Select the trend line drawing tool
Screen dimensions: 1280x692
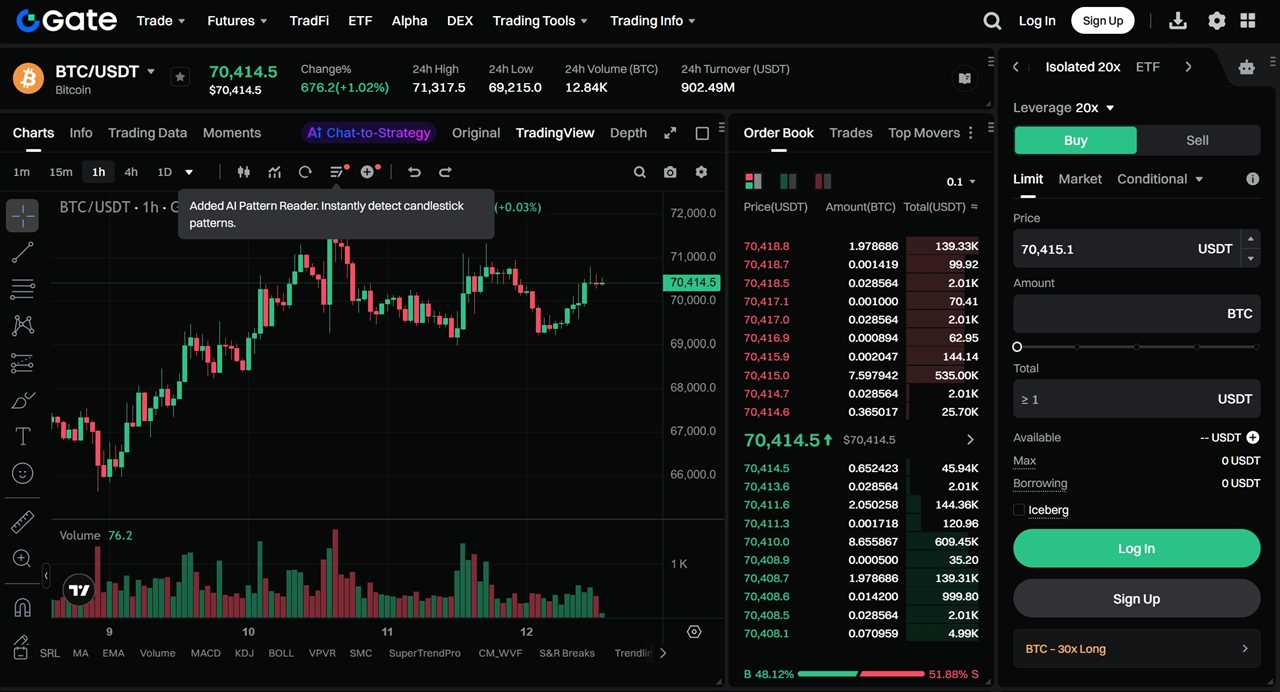point(22,252)
